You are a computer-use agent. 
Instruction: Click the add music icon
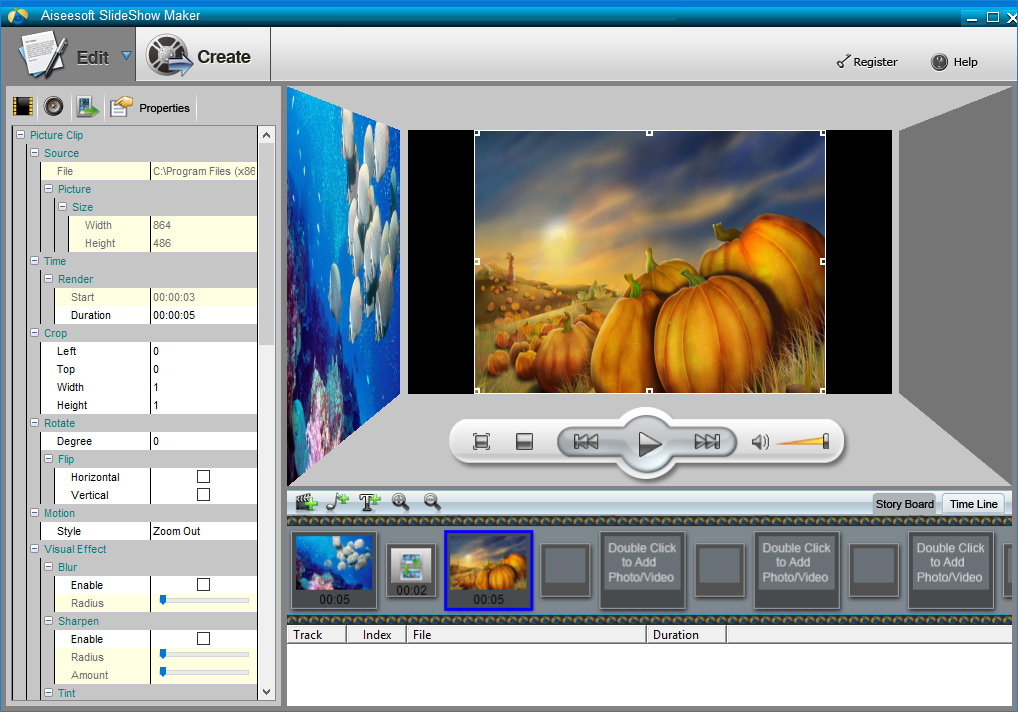coord(338,503)
